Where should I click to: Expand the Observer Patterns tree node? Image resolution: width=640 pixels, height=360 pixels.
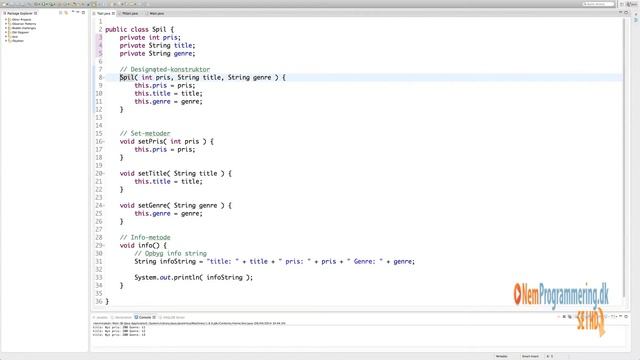6,24
